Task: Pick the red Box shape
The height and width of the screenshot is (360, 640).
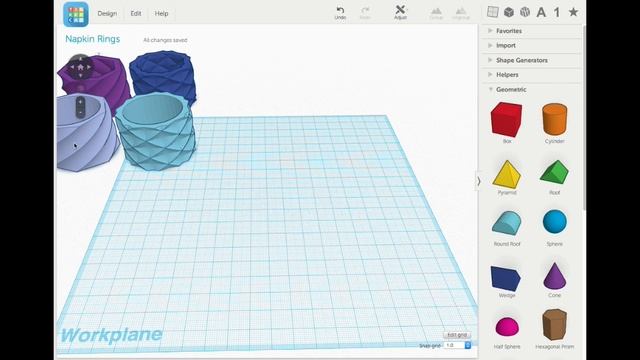Action: [x=506, y=120]
